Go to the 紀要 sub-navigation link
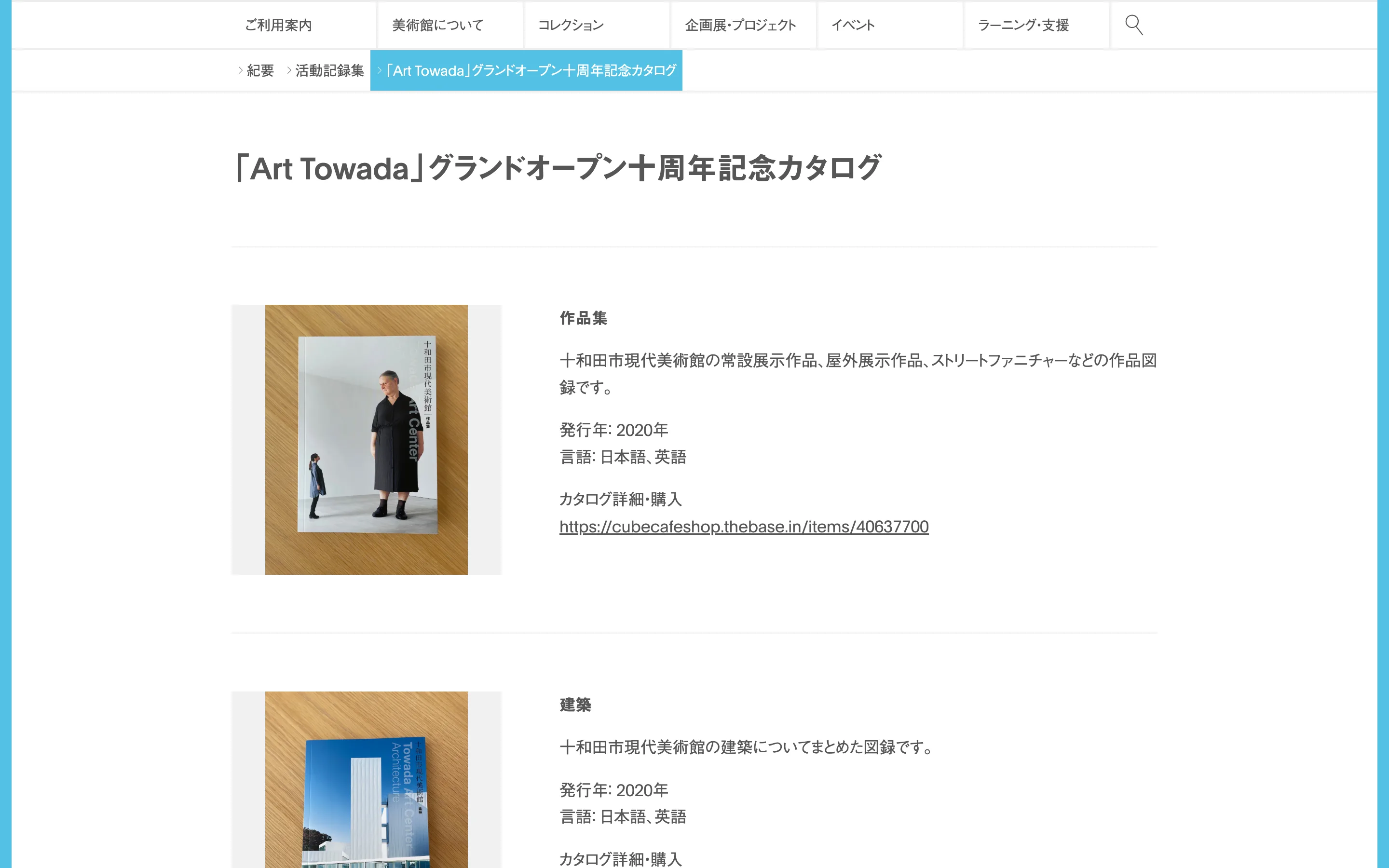The image size is (1389, 868). [x=256, y=70]
